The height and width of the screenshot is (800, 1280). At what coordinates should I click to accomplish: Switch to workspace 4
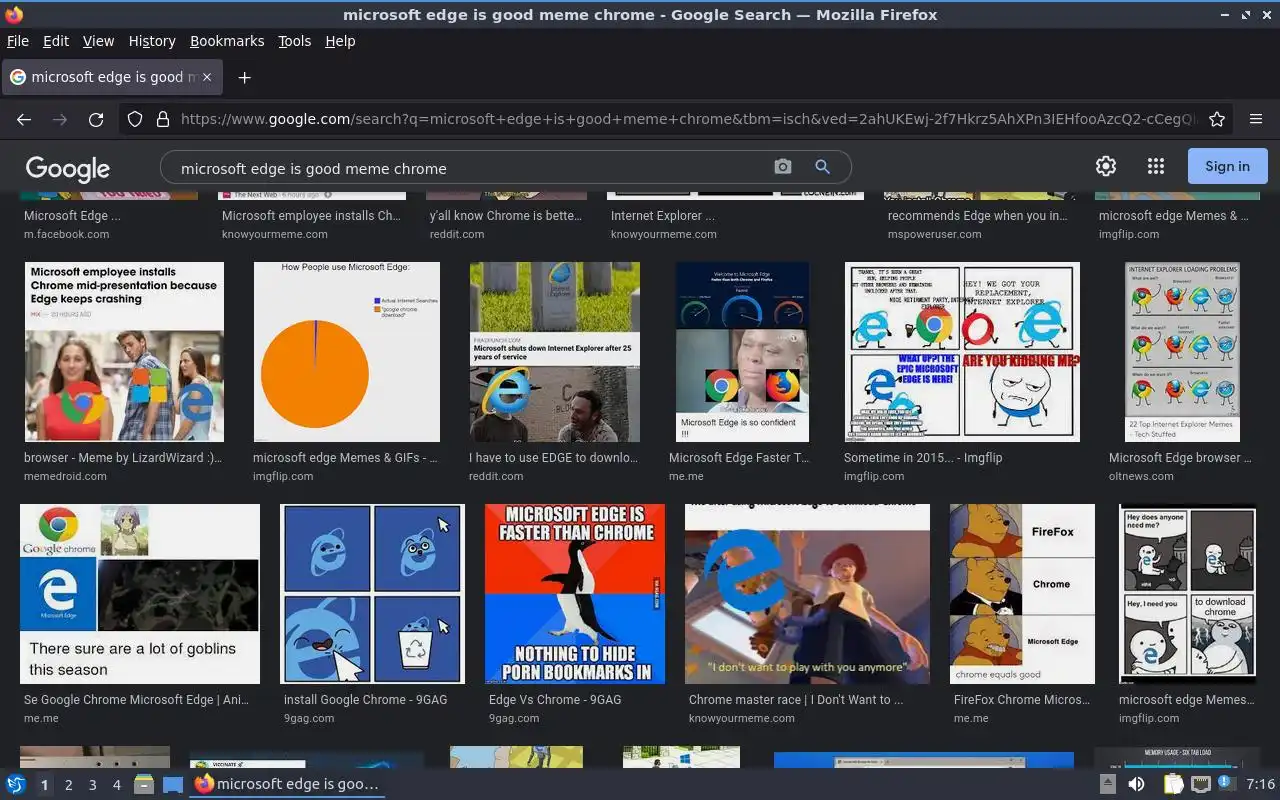[117, 785]
